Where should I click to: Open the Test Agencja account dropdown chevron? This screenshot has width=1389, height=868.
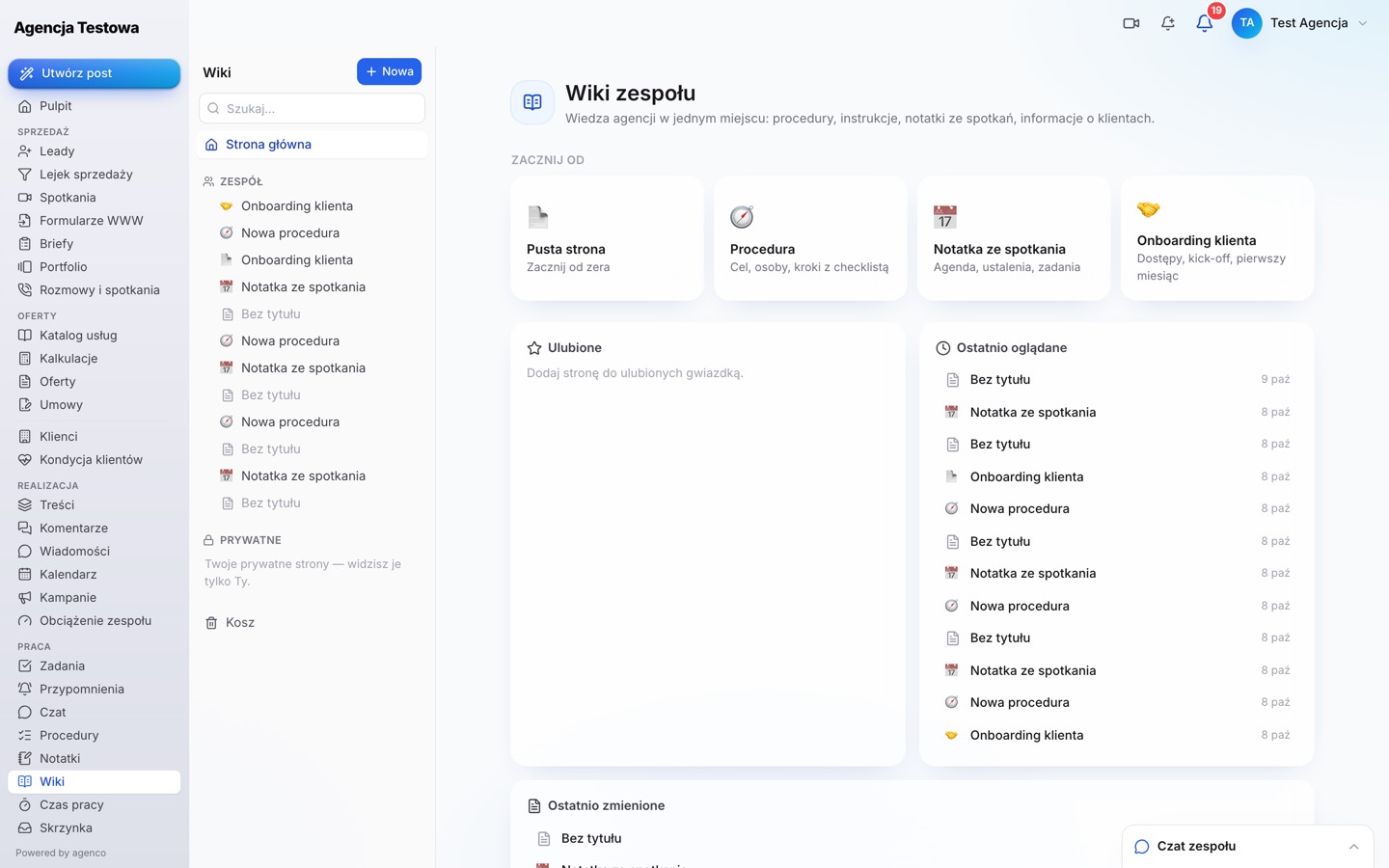1363,23
